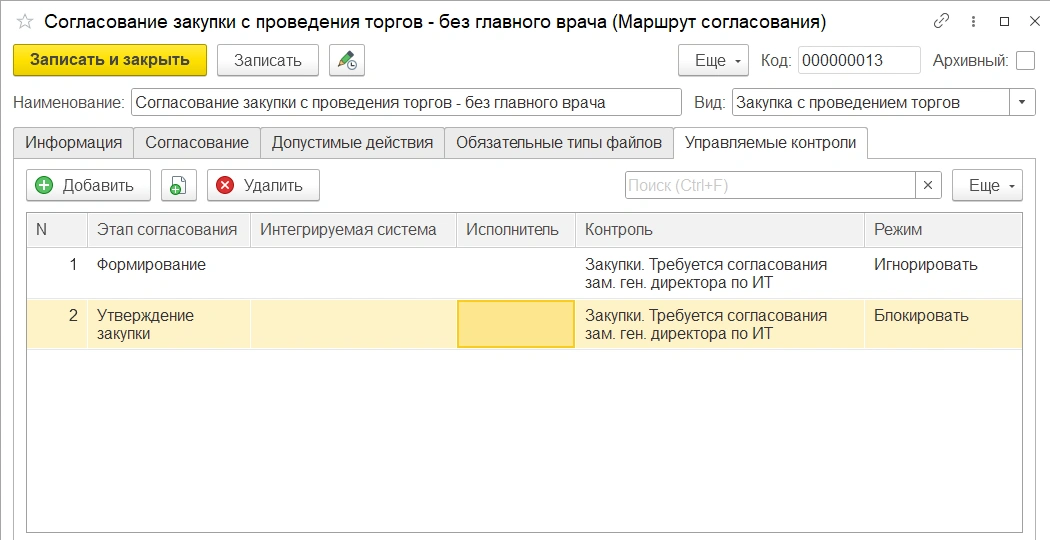Click Записать и закрыть button

tap(110, 60)
